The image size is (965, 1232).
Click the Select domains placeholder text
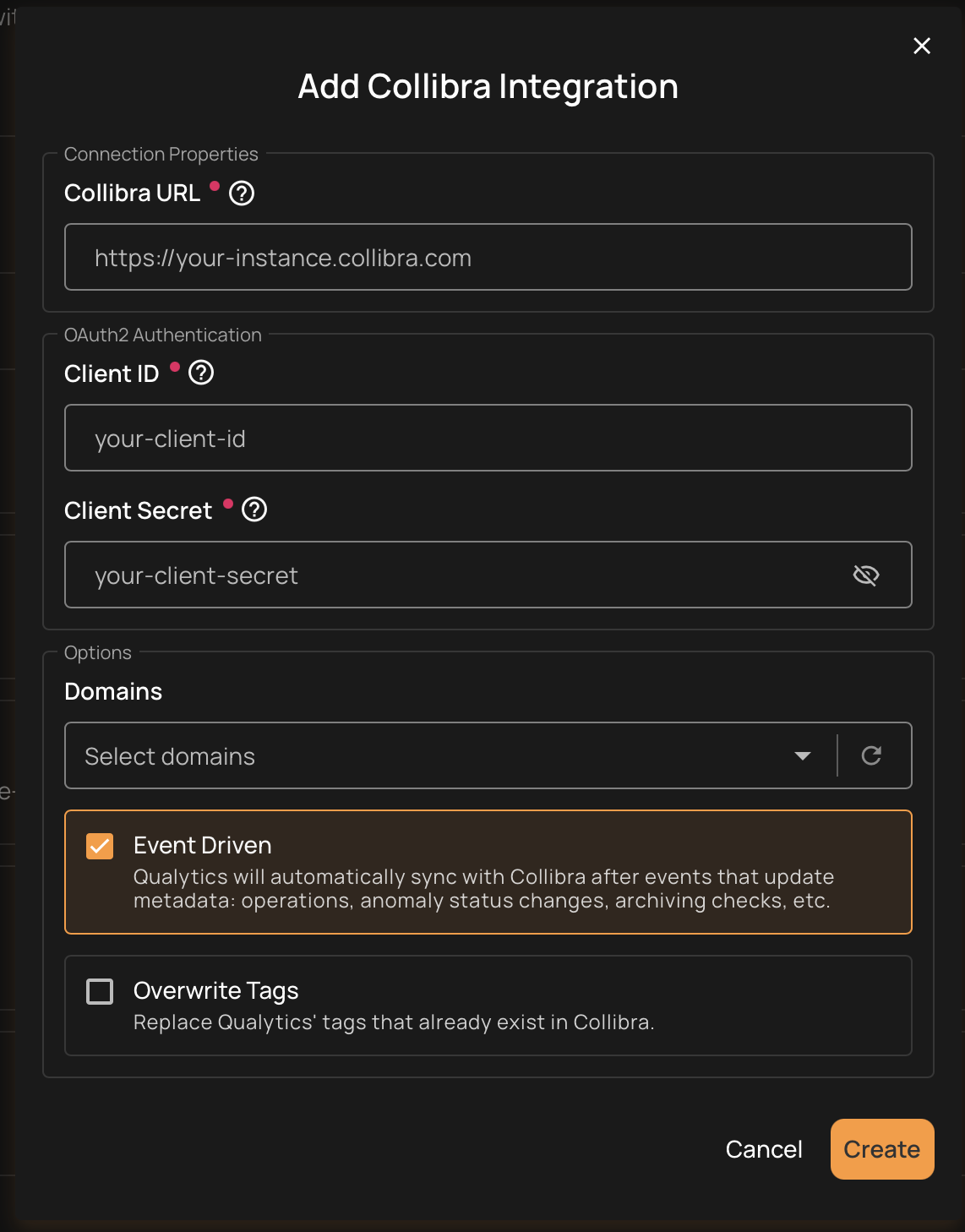click(169, 755)
